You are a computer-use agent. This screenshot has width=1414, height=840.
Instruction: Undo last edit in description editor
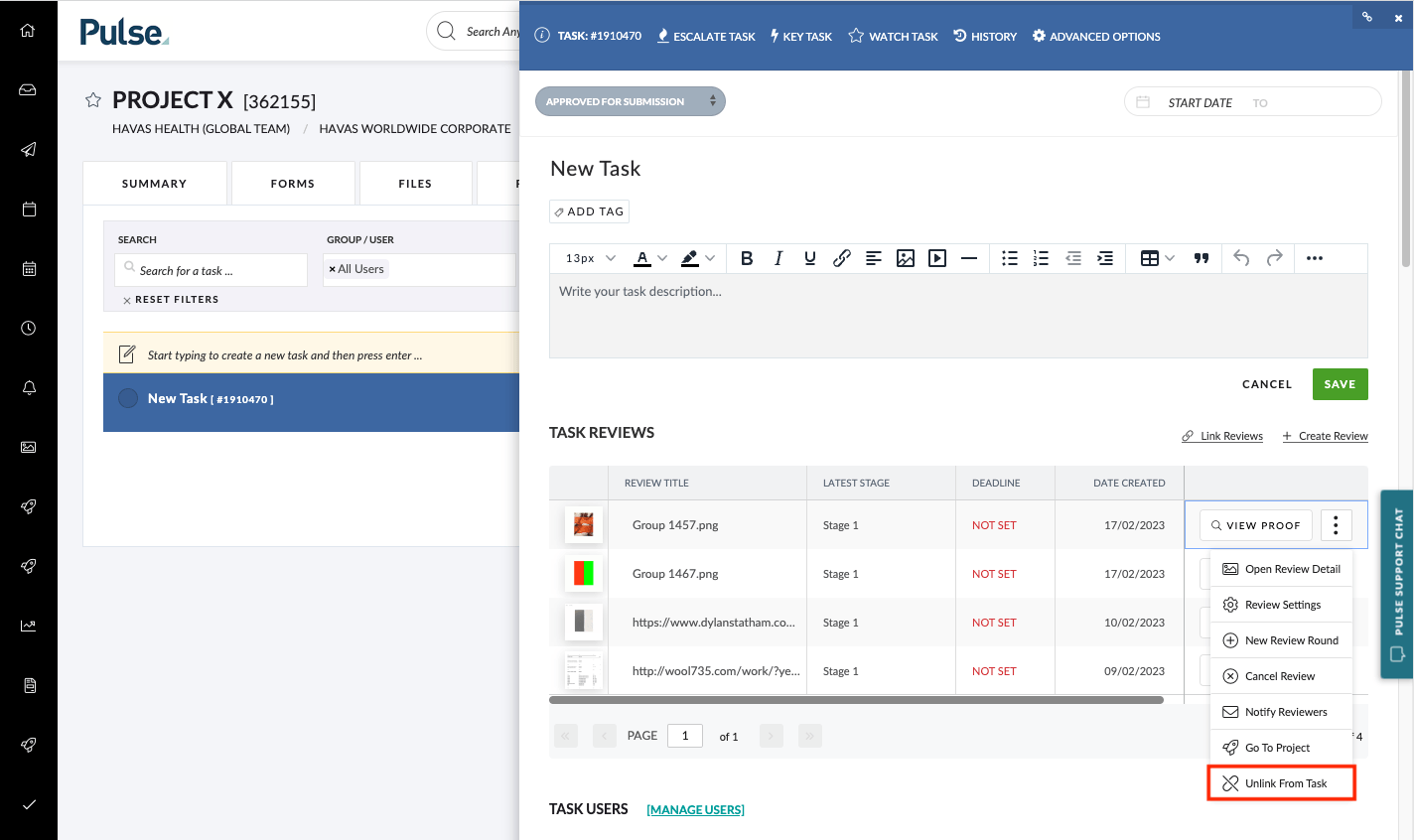pos(1241,258)
